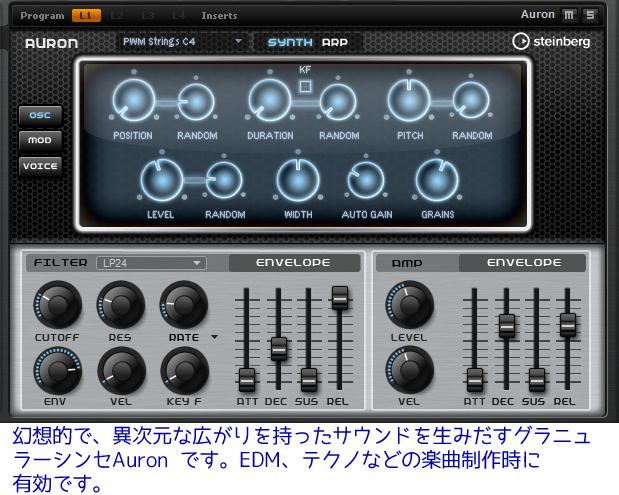Screen dimensions: 619x495
Task: Click the filter RES knob
Action: point(121,305)
